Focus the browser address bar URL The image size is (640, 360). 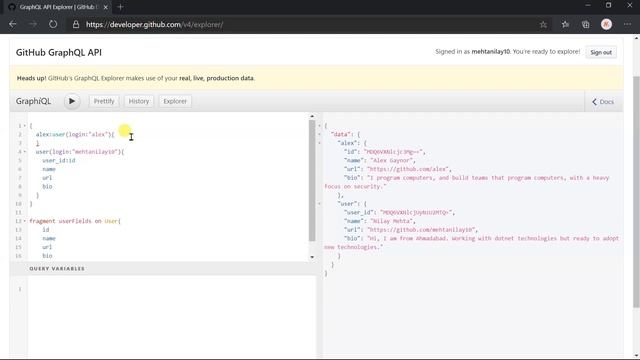[x=154, y=24]
